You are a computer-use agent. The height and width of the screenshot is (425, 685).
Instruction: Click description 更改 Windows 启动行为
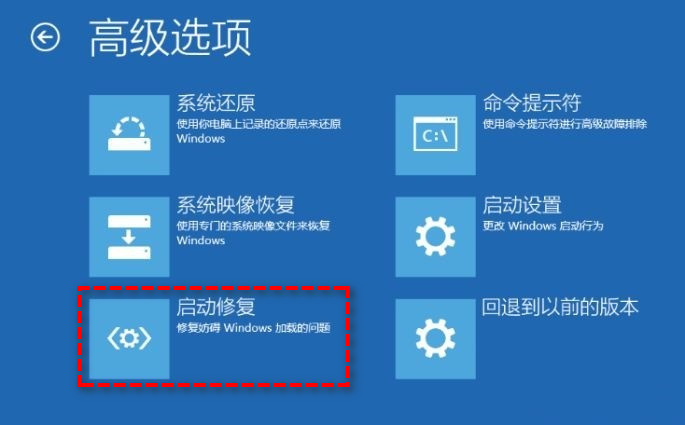(x=543, y=226)
